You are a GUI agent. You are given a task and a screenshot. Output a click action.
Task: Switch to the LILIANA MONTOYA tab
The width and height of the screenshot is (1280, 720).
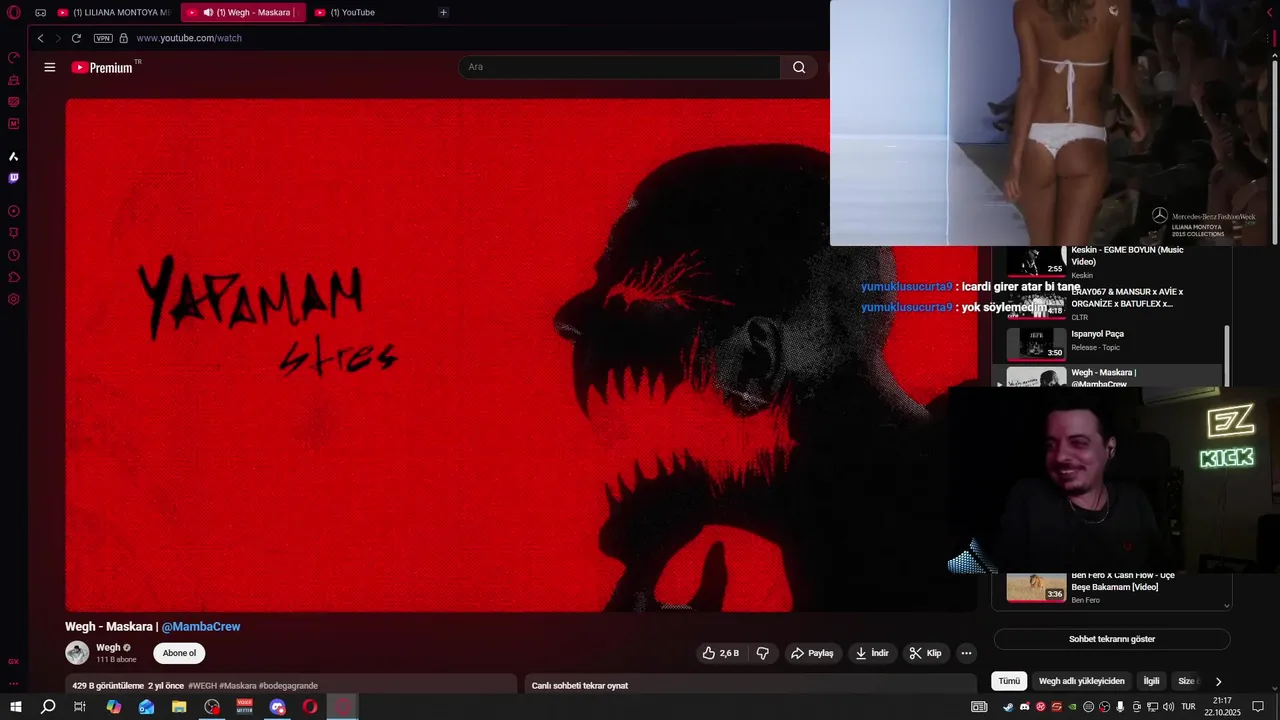114,12
